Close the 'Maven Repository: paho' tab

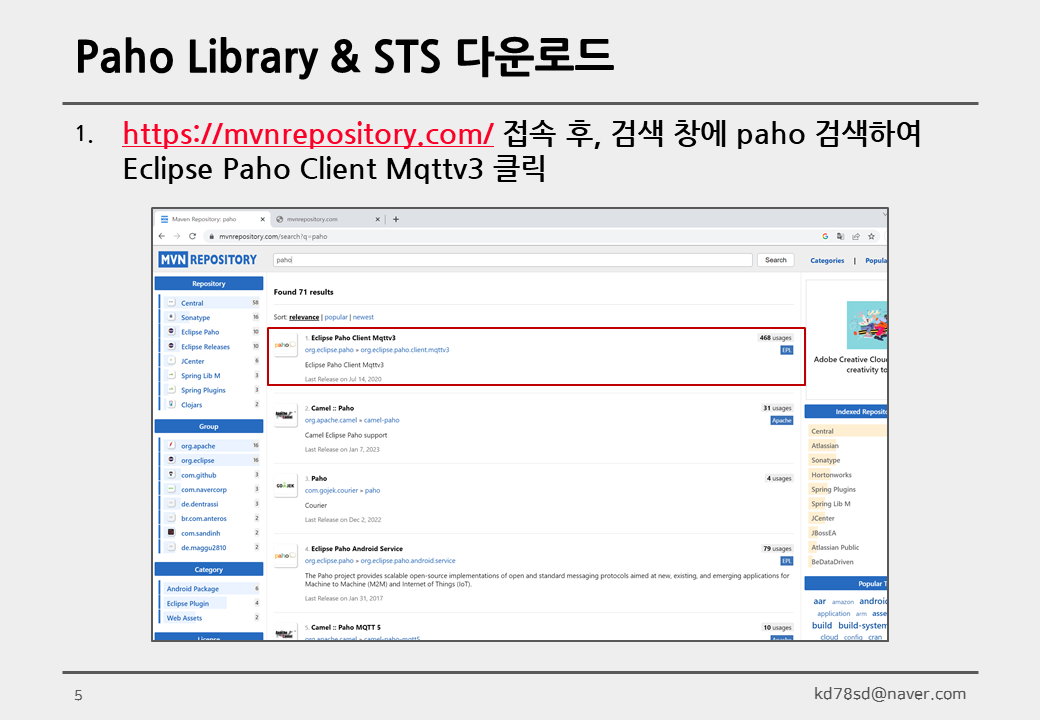[x=263, y=219]
